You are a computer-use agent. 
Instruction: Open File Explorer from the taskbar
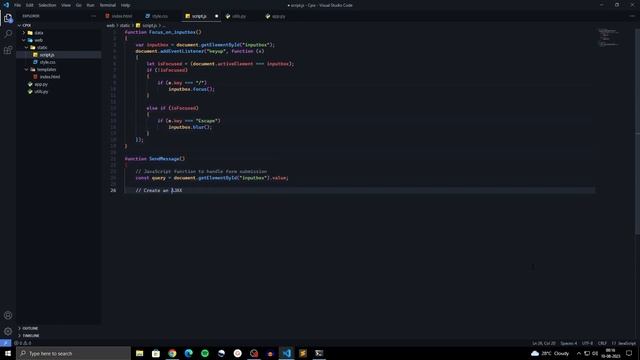140,353
